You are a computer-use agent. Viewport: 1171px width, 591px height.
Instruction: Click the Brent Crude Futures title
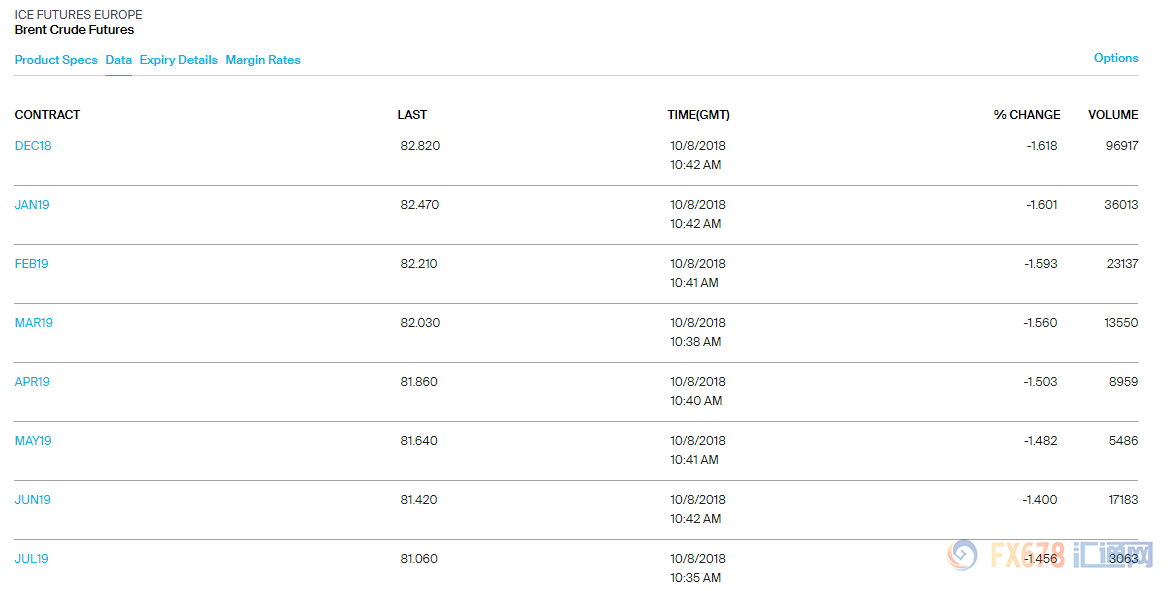coord(74,30)
